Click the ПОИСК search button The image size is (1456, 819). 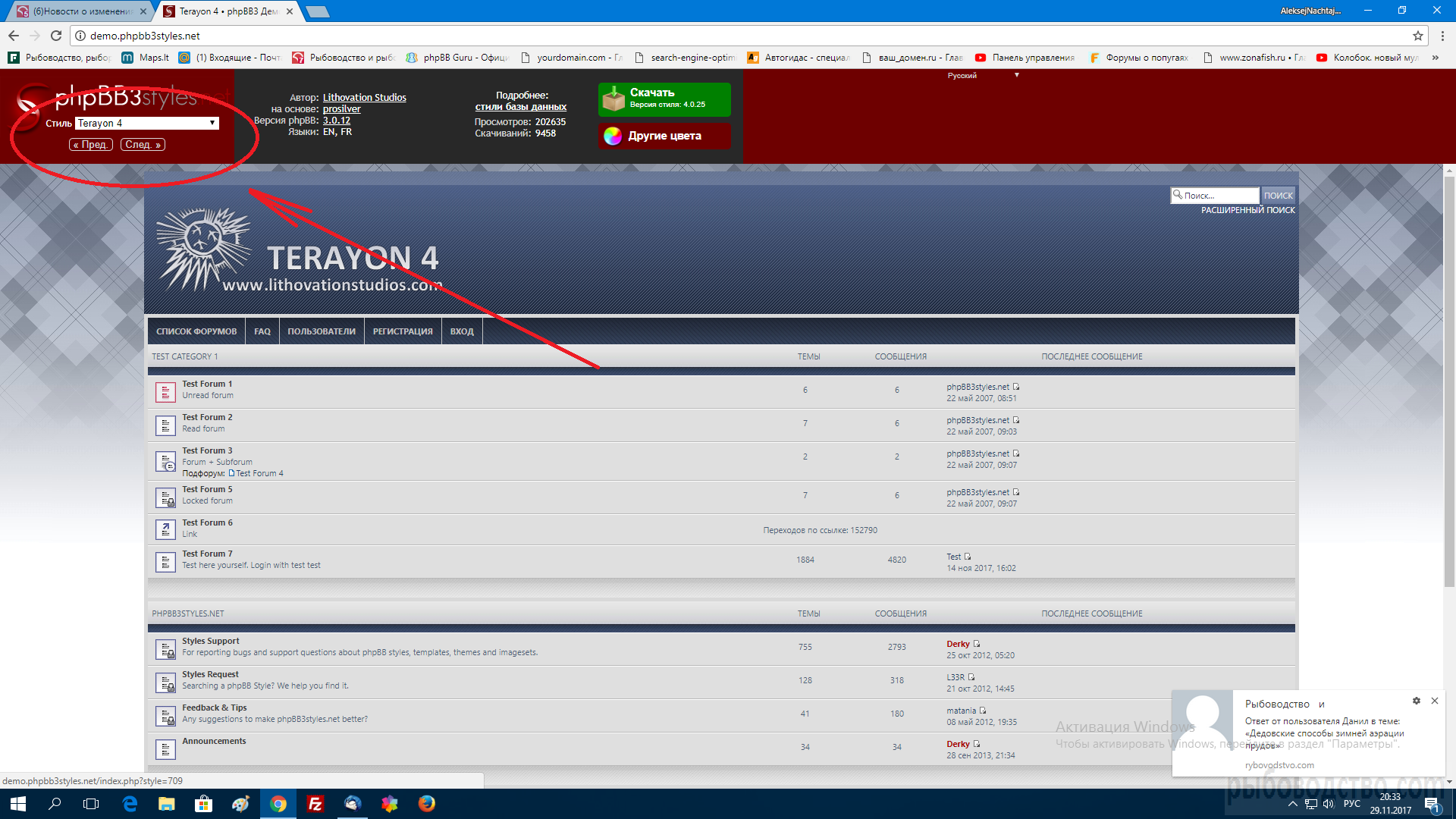tap(1278, 196)
